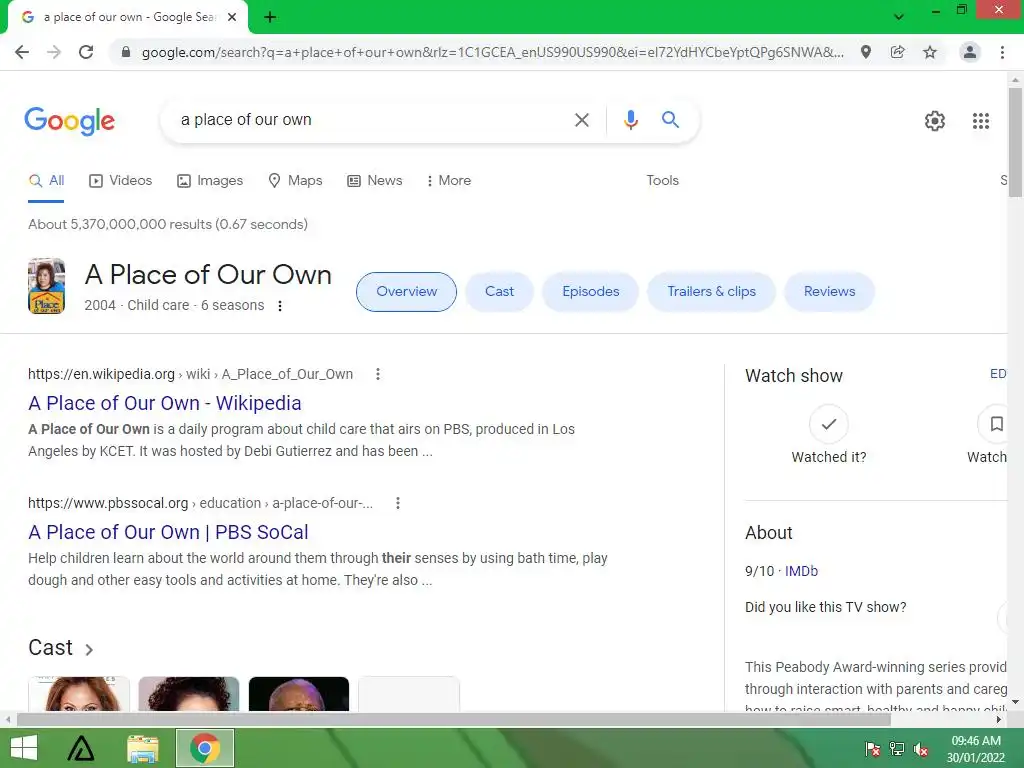Open the triangle app in taskbar
The width and height of the screenshot is (1024, 768).
(81, 748)
